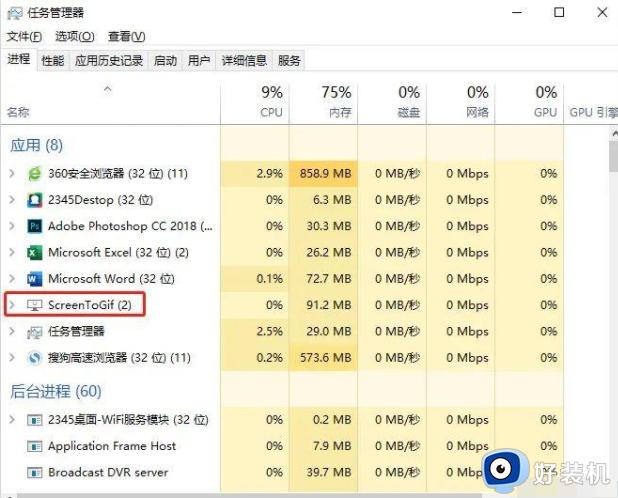618x498 pixels.
Task: Select the Application Frame Host row name
Action: click(112, 446)
